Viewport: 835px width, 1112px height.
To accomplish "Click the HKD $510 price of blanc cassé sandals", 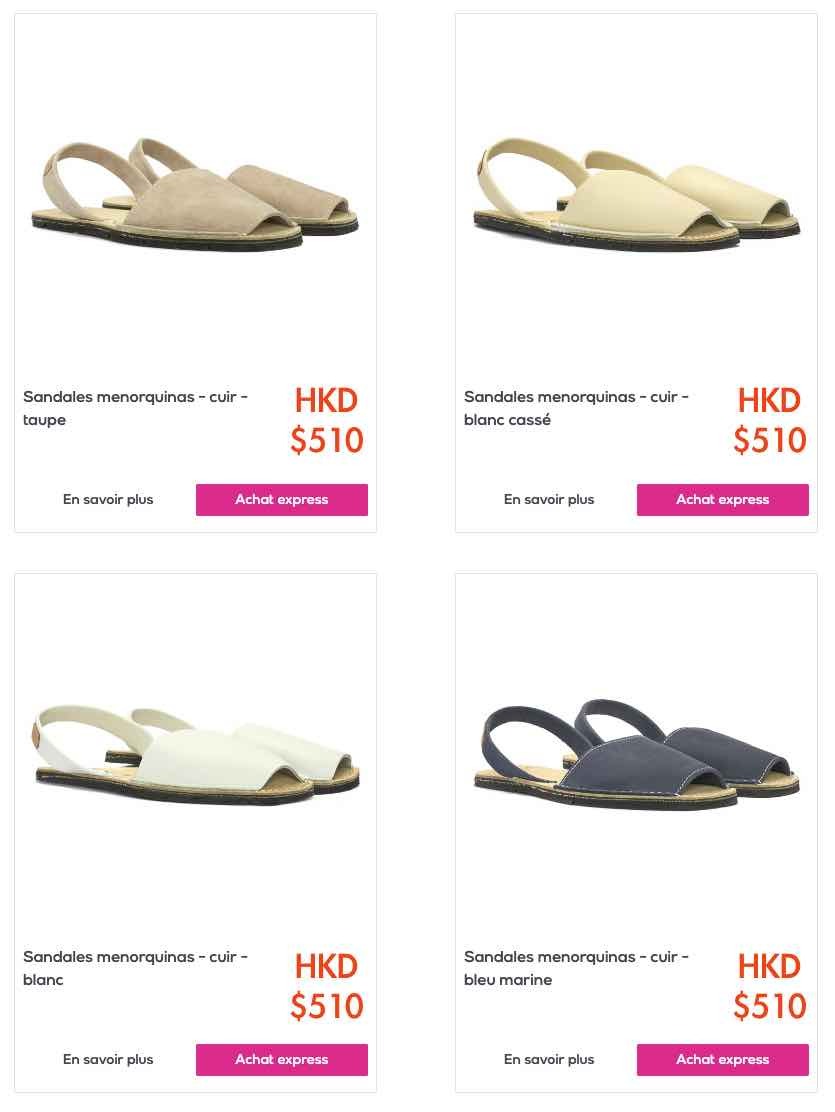I will pos(770,420).
